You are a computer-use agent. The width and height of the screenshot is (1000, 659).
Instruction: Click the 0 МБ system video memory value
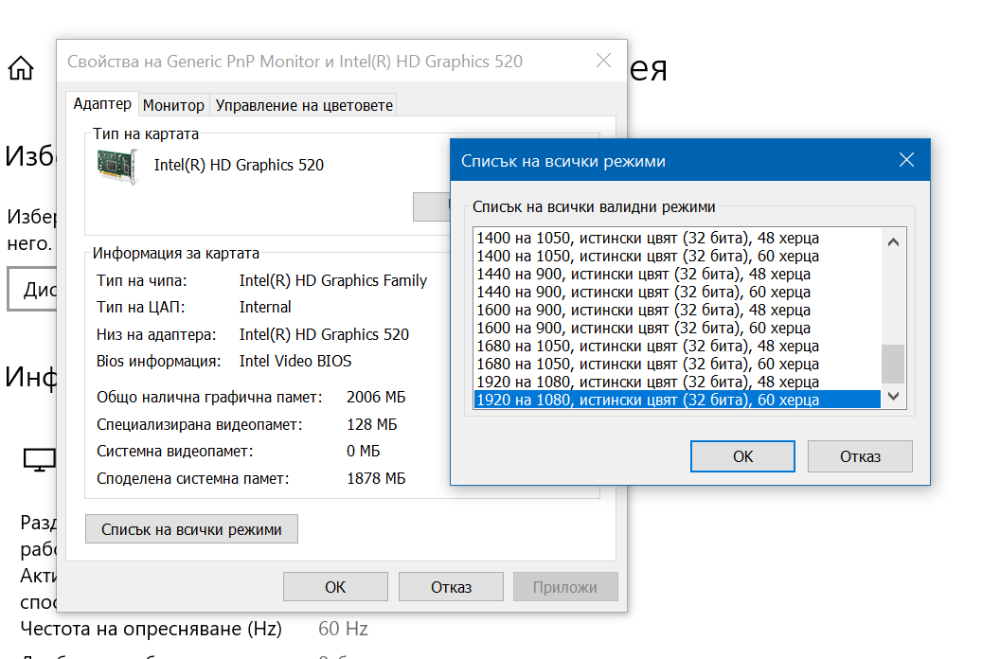pos(363,451)
